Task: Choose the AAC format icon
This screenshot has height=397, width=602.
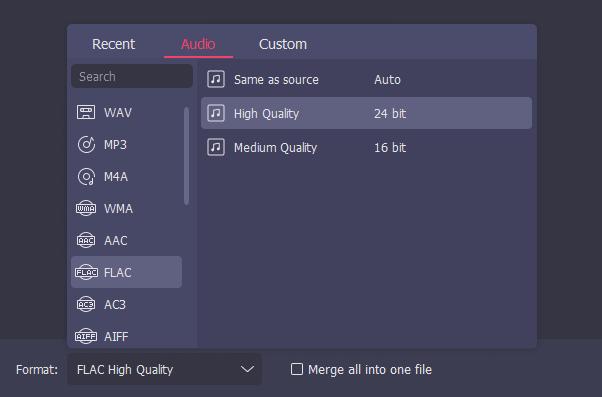Action: [x=86, y=240]
